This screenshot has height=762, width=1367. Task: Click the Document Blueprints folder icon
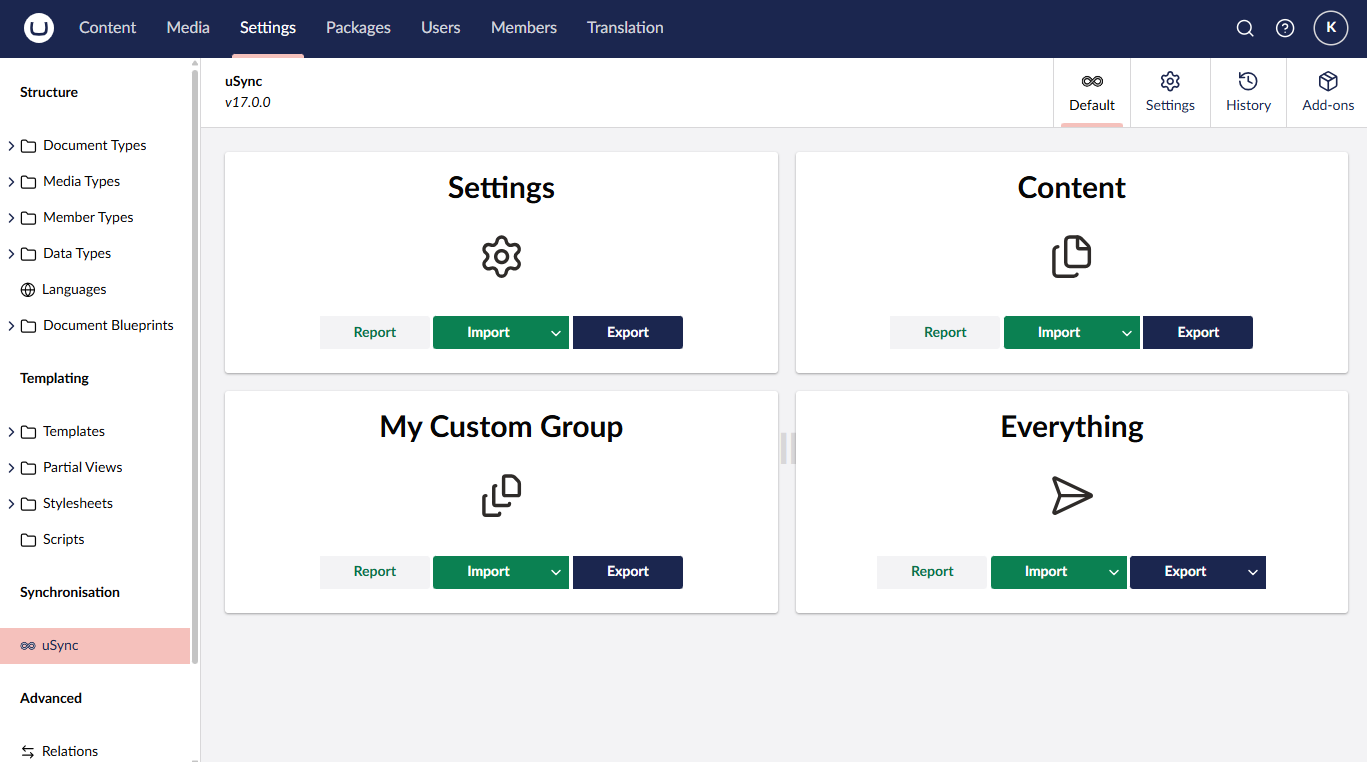[x=29, y=326]
